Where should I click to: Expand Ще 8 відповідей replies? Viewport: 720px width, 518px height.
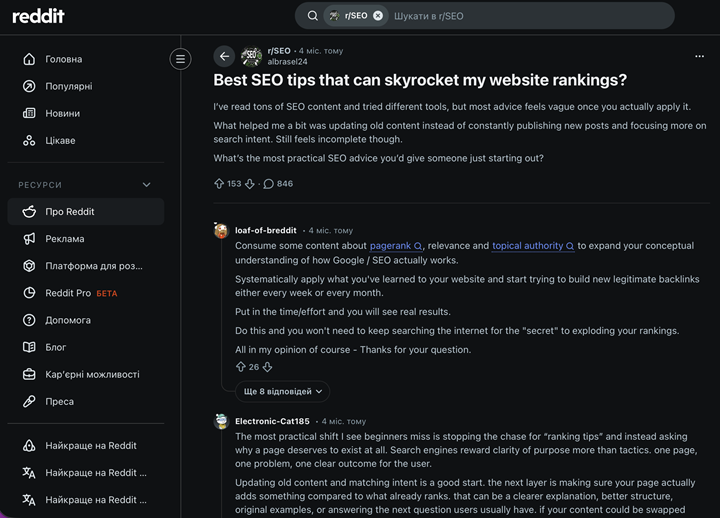(x=282, y=392)
